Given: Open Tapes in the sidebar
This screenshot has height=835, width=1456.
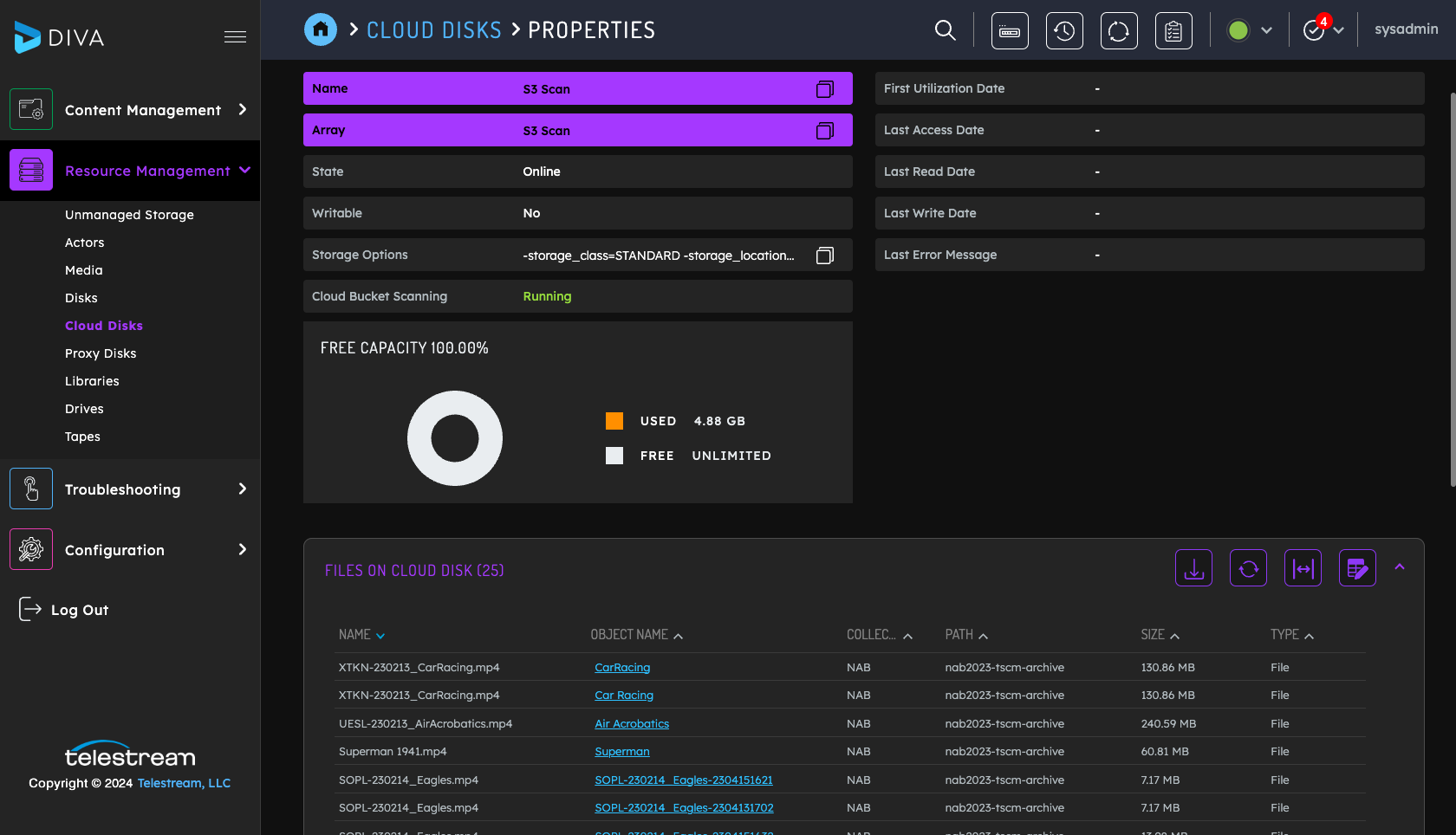Looking at the screenshot, I should 82,437.
